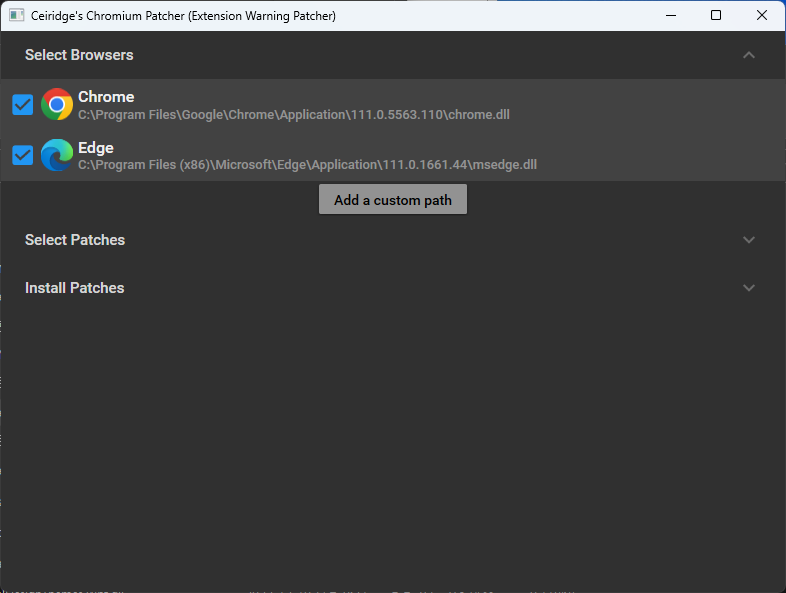Expand the Select Patches section chevron
The width and height of the screenshot is (786, 593).
tap(748, 240)
